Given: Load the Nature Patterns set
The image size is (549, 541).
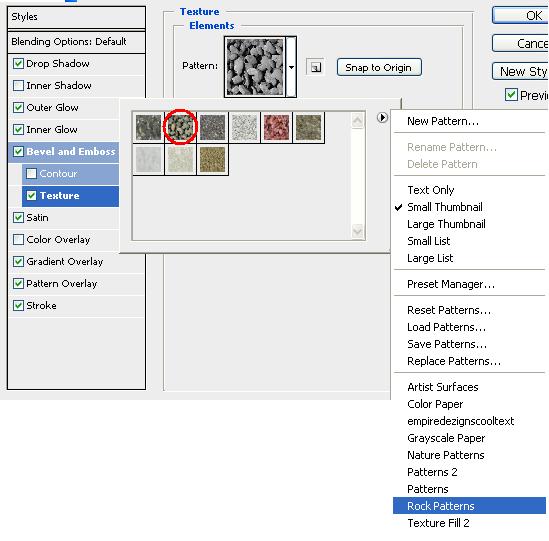Looking at the screenshot, I should pyautogui.click(x=446, y=455).
